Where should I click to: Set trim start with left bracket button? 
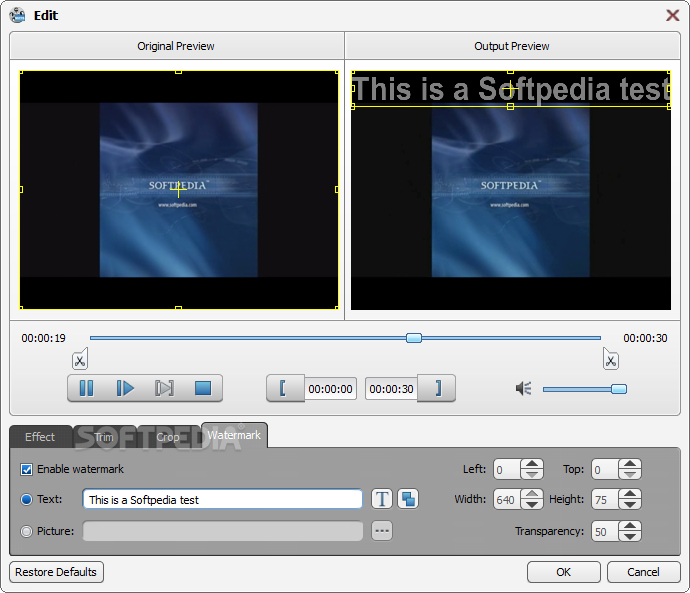(285, 388)
